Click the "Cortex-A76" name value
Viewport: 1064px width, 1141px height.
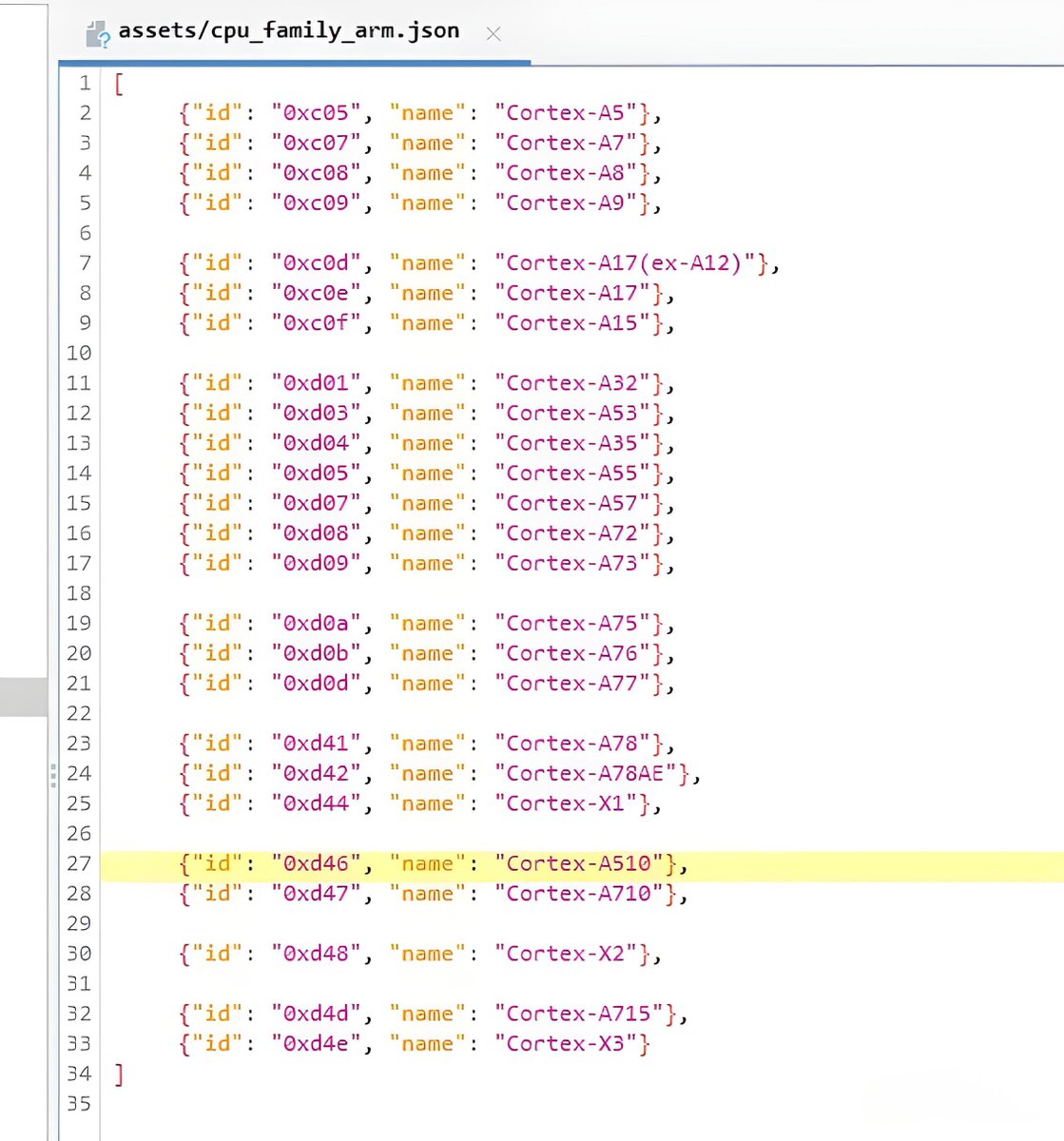click(572, 654)
